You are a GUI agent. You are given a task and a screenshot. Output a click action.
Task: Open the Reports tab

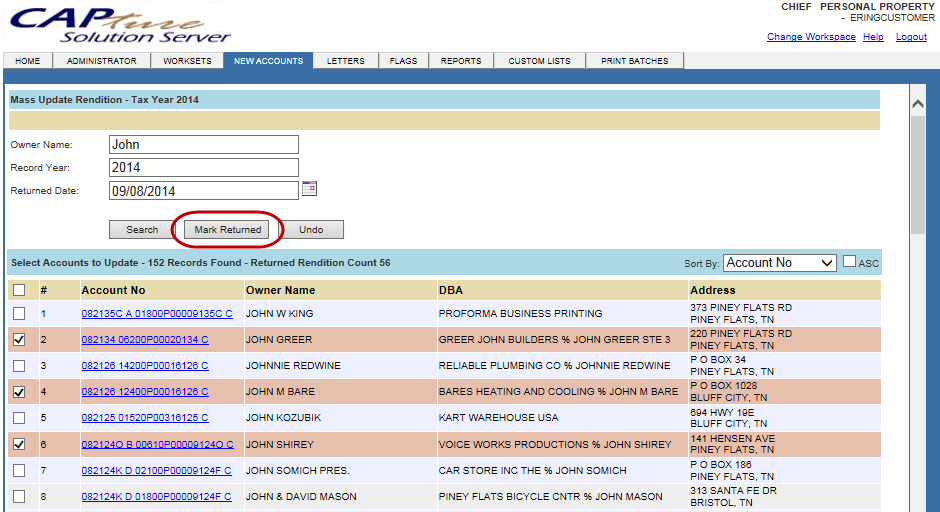click(x=461, y=61)
